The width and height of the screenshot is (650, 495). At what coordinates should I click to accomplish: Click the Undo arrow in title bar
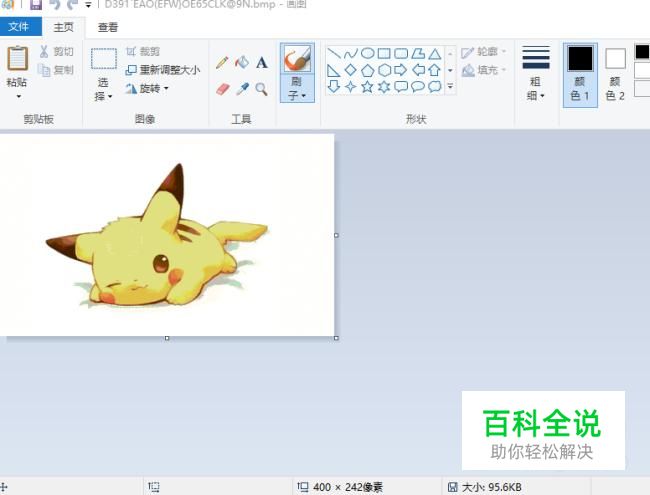55,5
